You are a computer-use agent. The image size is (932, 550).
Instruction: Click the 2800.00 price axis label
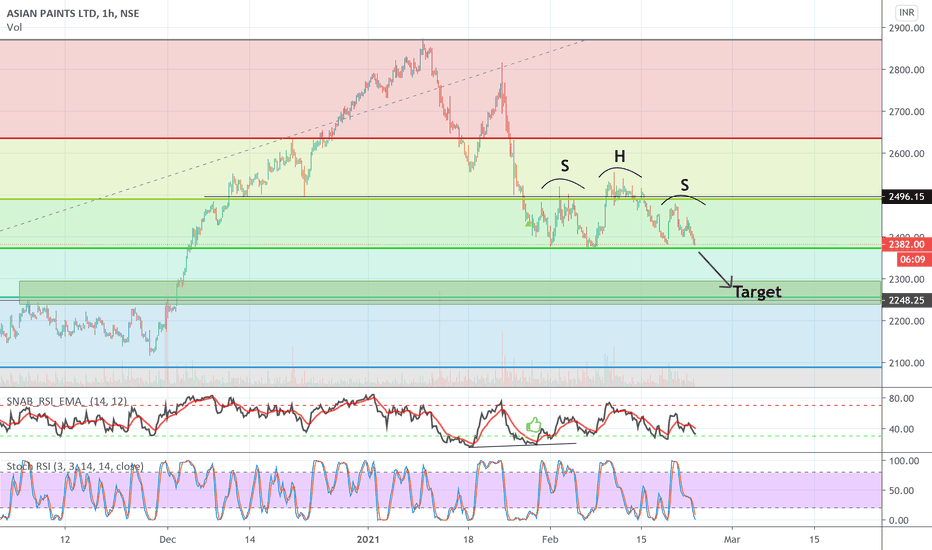coord(906,70)
